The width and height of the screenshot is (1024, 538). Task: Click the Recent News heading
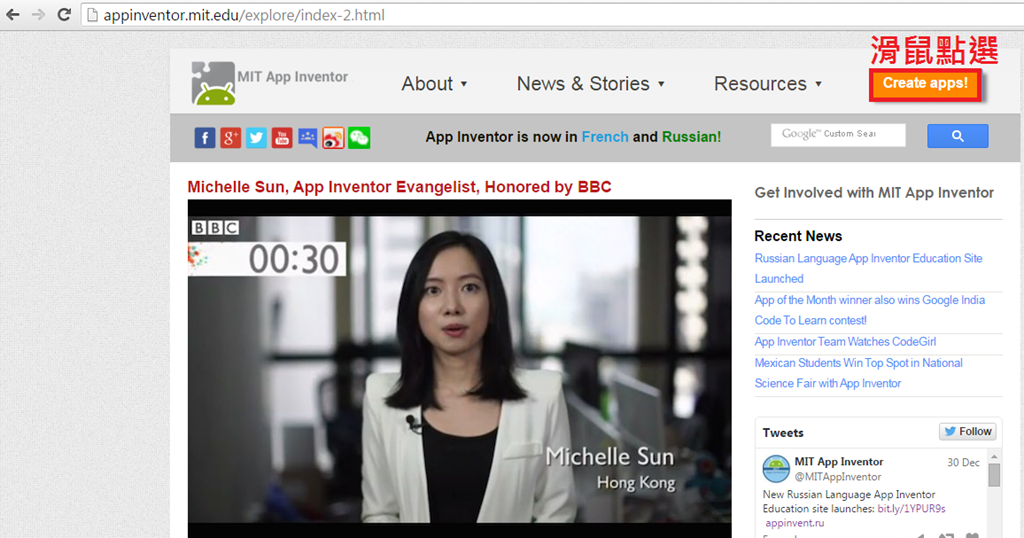click(798, 236)
